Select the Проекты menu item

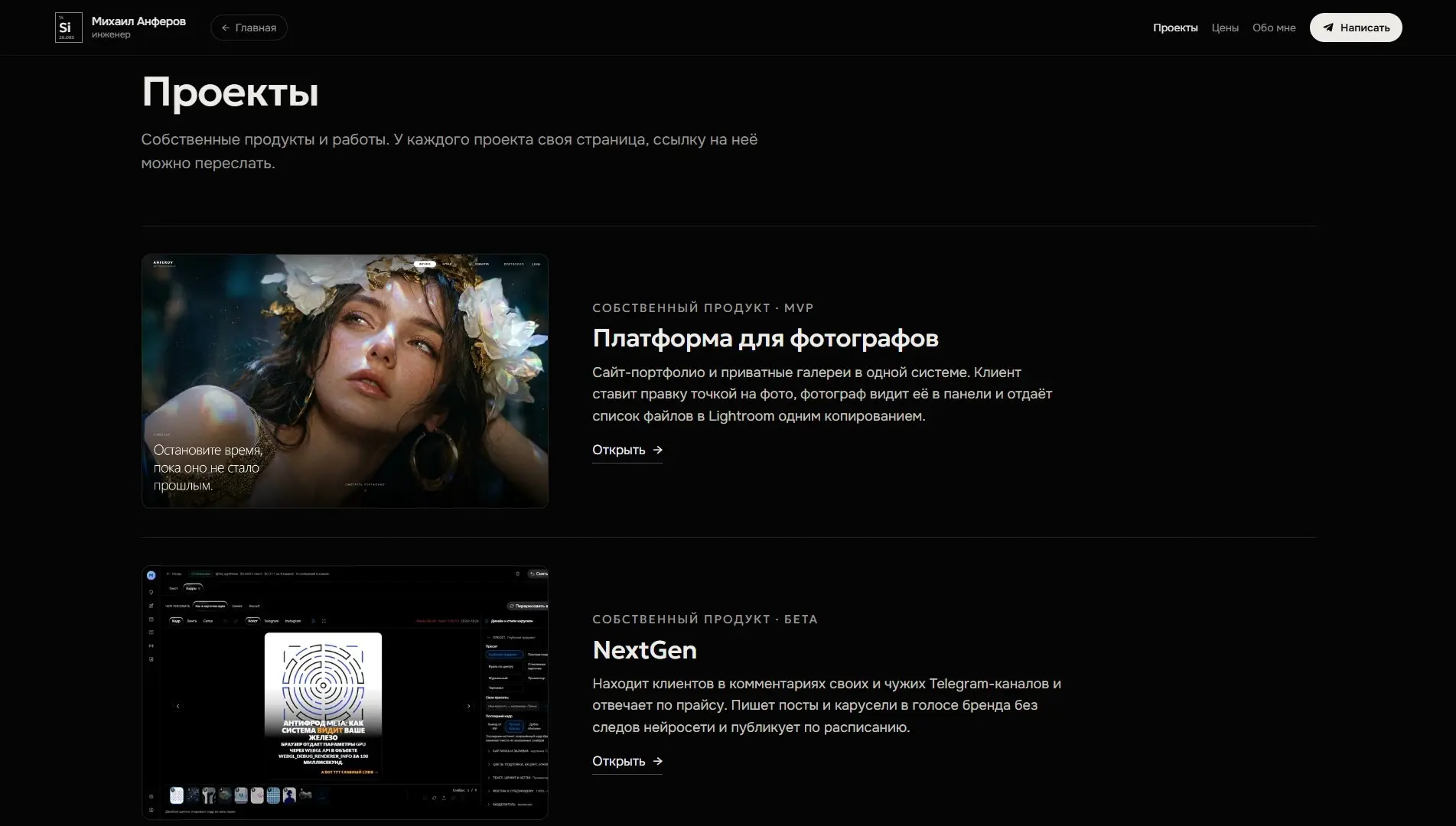1175,28
